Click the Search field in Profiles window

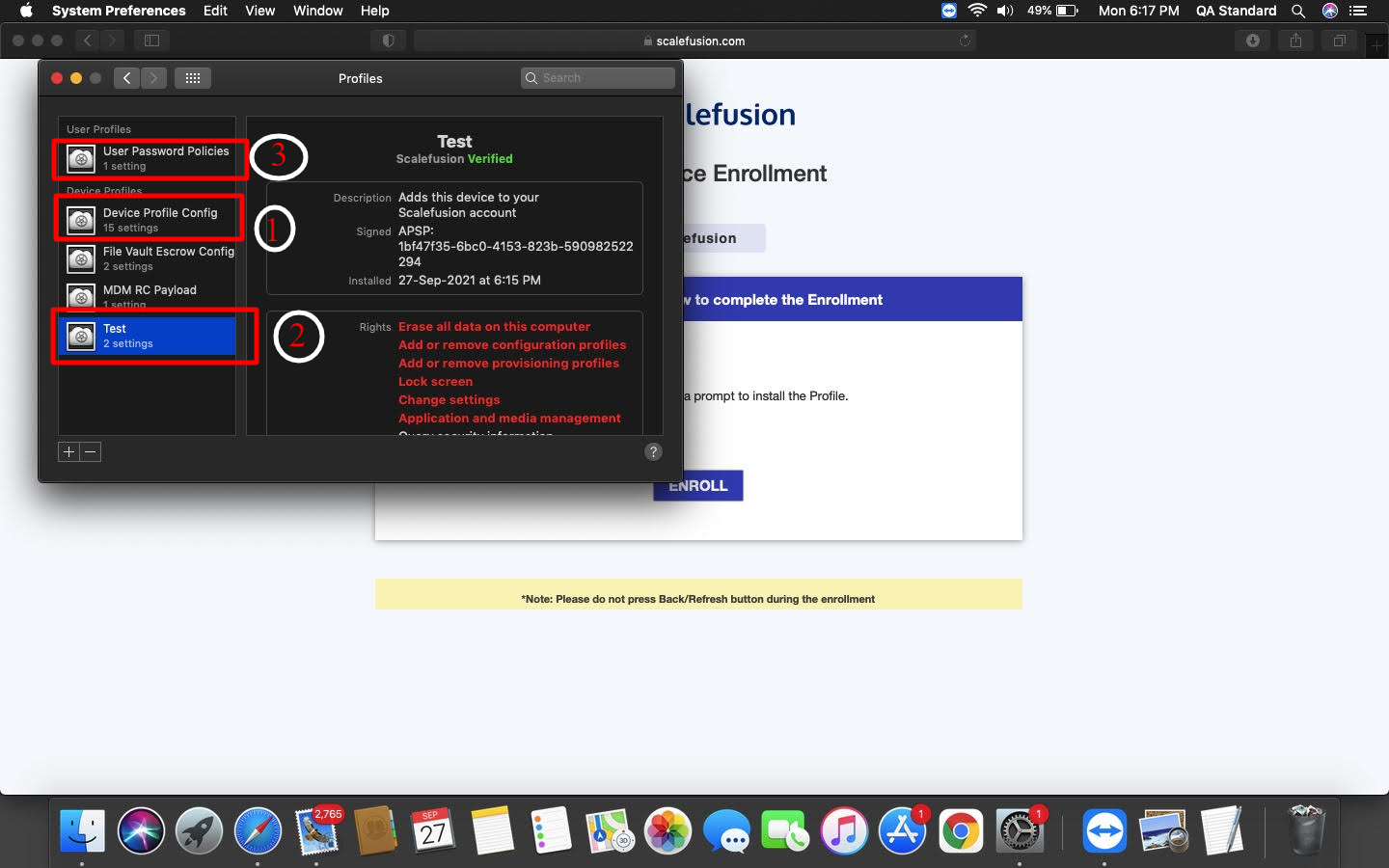(598, 78)
